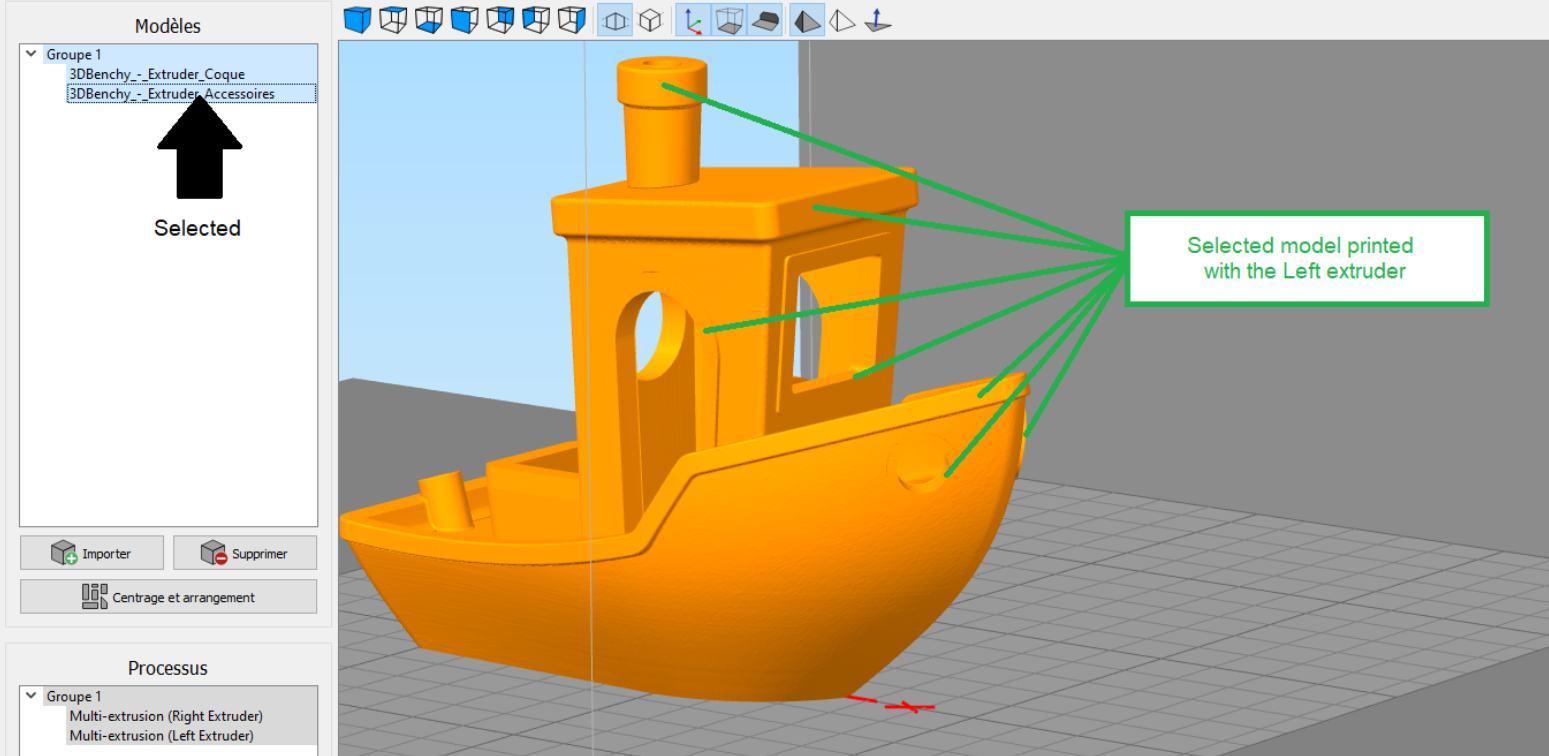Select Groupe 1 in the Modèles list
The height and width of the screenshot is (756, 1549).
coord(74,55)
